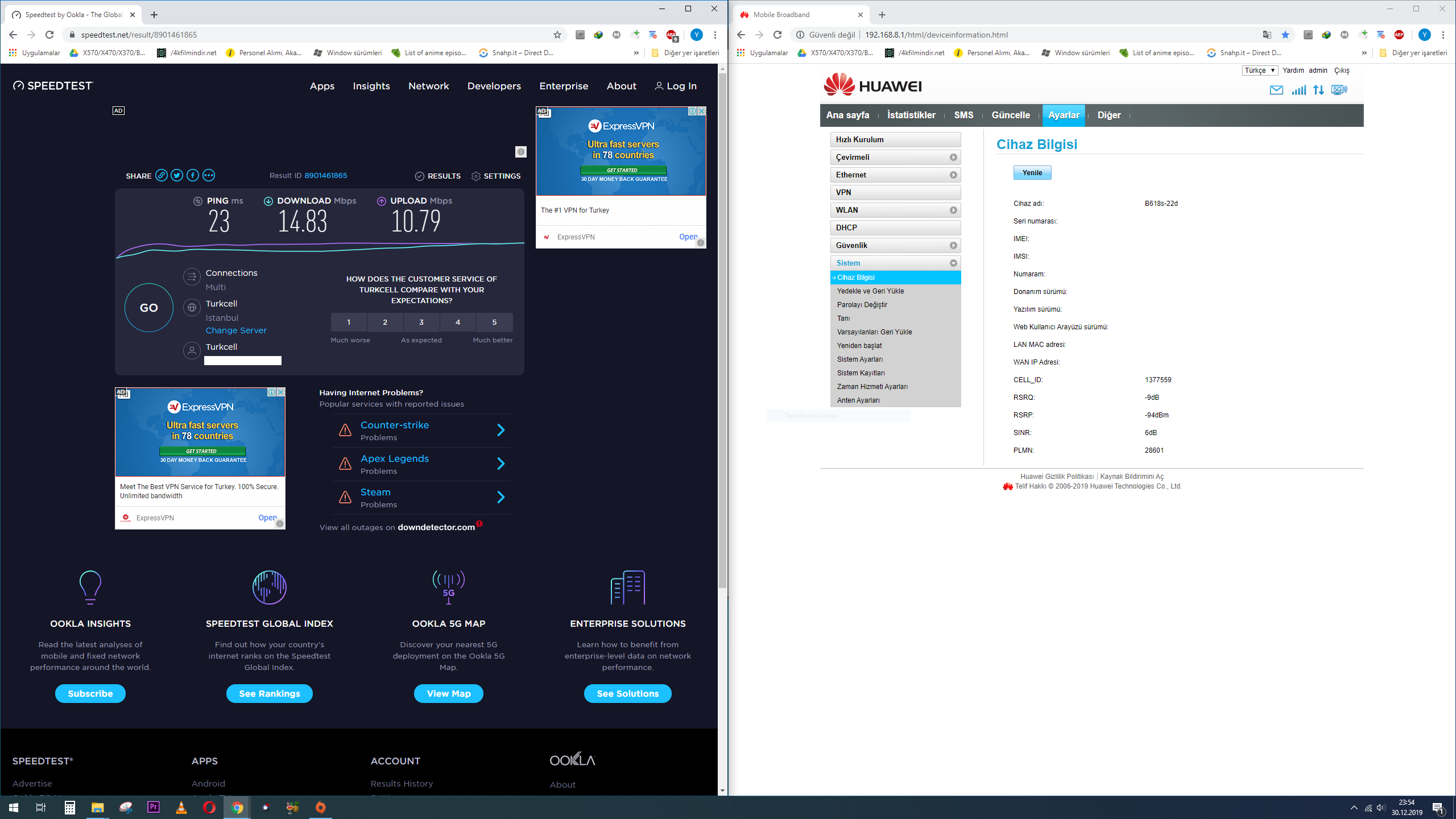Share Speedtest result on Twitter

tap(177, 176)
